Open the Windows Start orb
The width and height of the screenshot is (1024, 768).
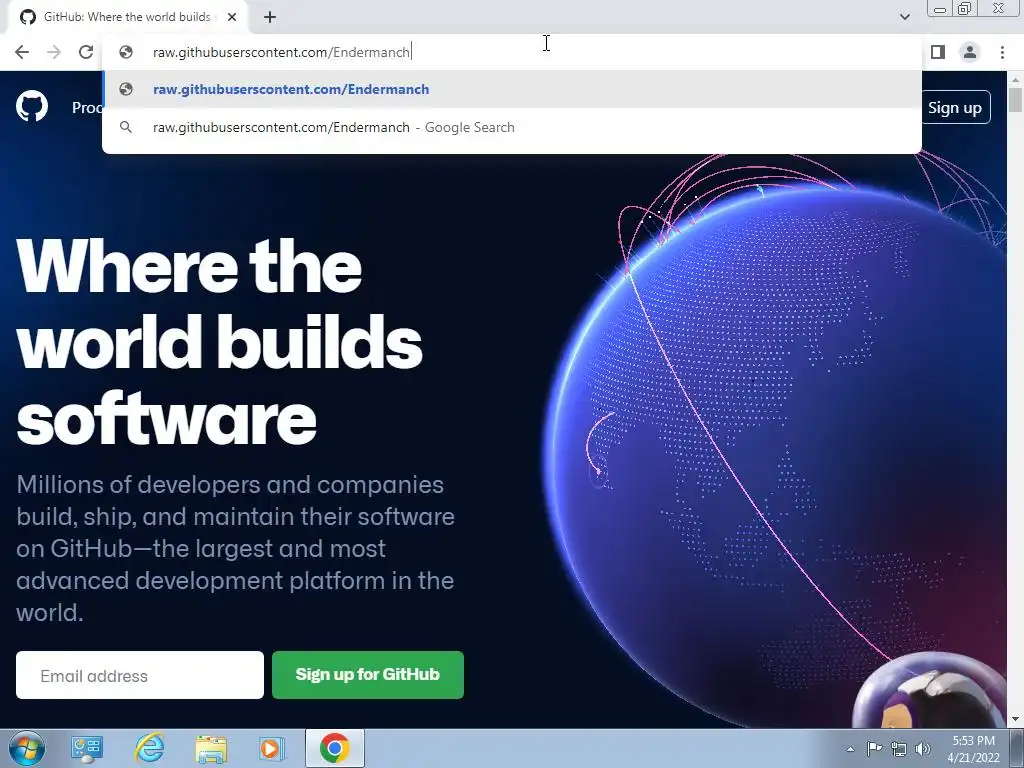point(27,748)
